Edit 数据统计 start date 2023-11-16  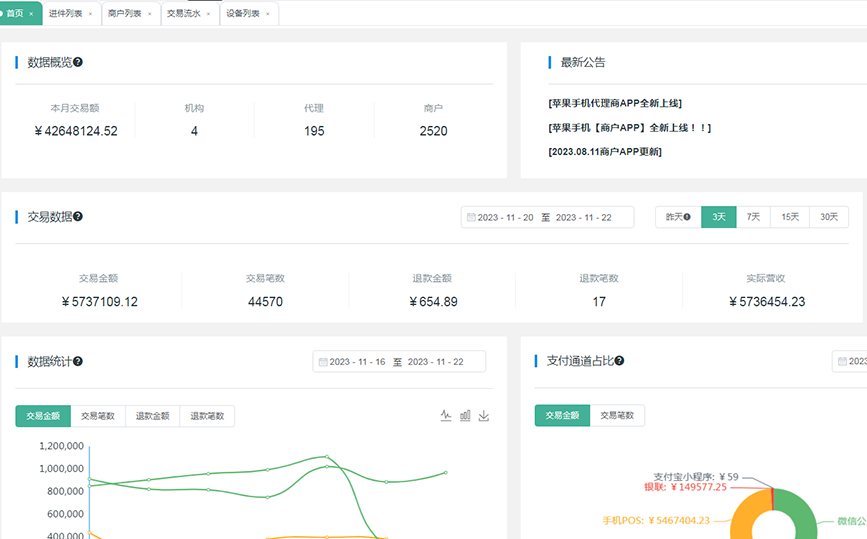(x=357, y=362)
